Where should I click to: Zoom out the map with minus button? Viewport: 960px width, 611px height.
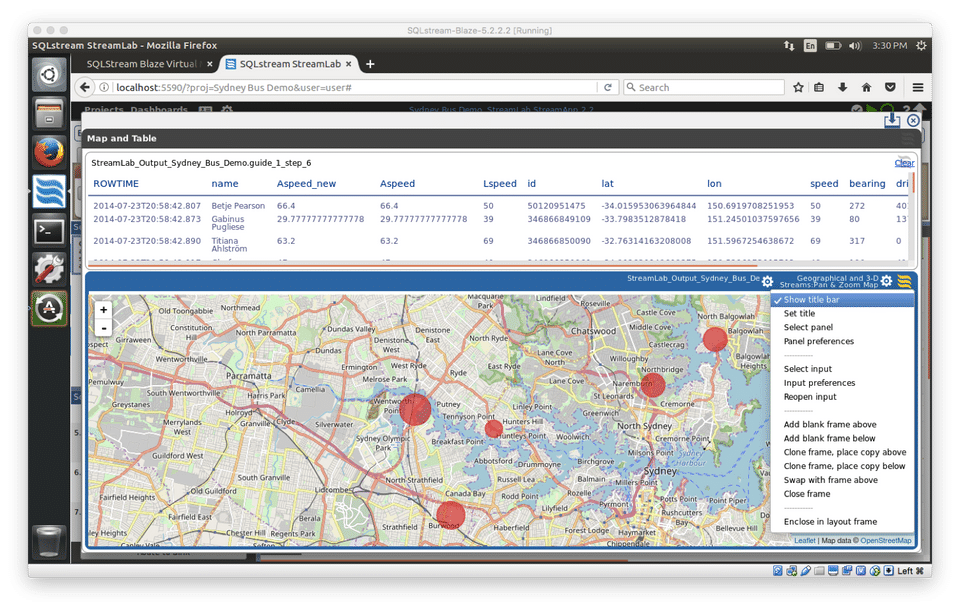coord(103,328)
